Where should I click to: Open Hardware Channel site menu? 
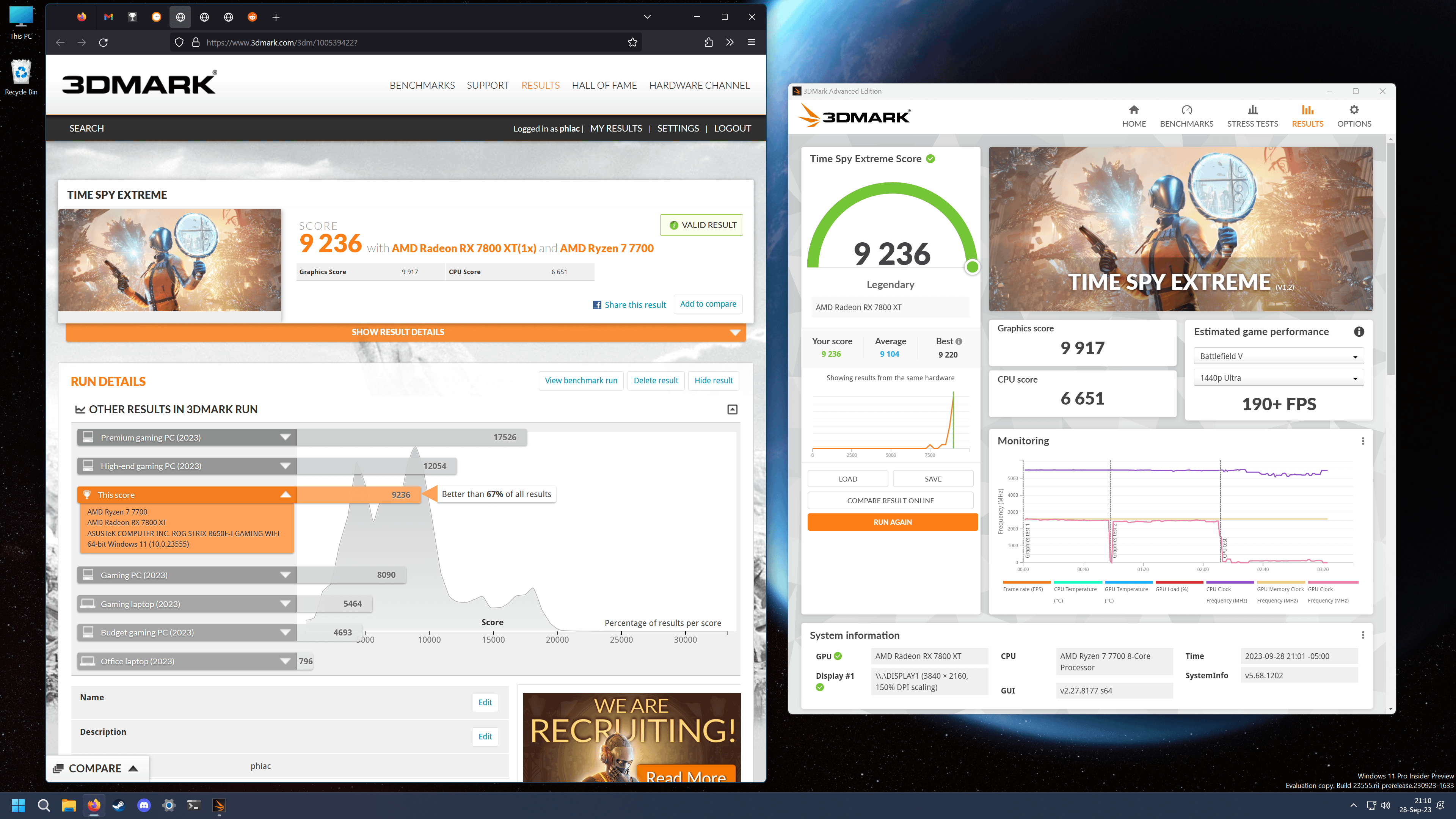pyautogui.click(x=699, y=85)
